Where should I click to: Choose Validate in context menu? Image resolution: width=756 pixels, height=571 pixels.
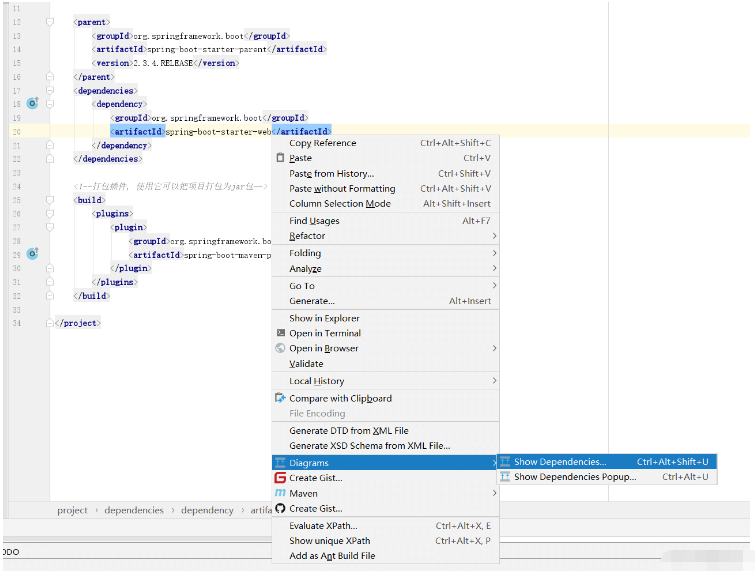(385, 364)
